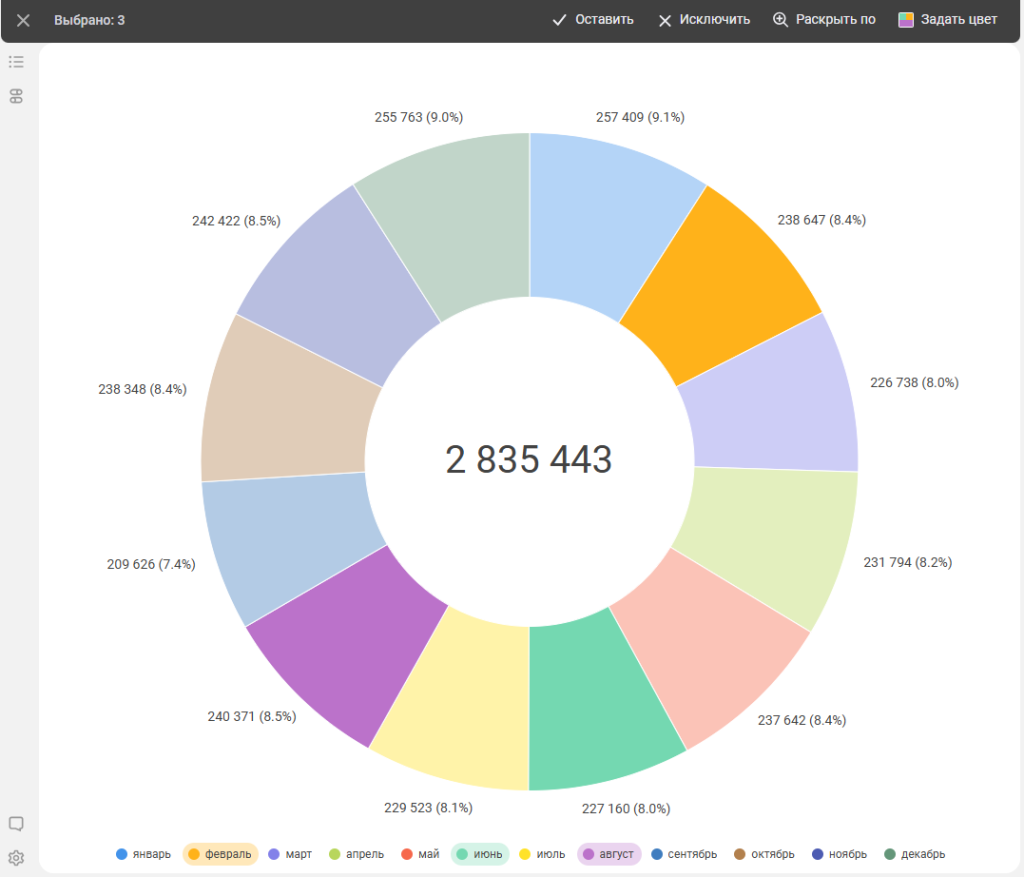The width and height of the screenshot is (1024, 877).
Task: Click the filter blocks icon in sidebar
Action: click(16, 96)
